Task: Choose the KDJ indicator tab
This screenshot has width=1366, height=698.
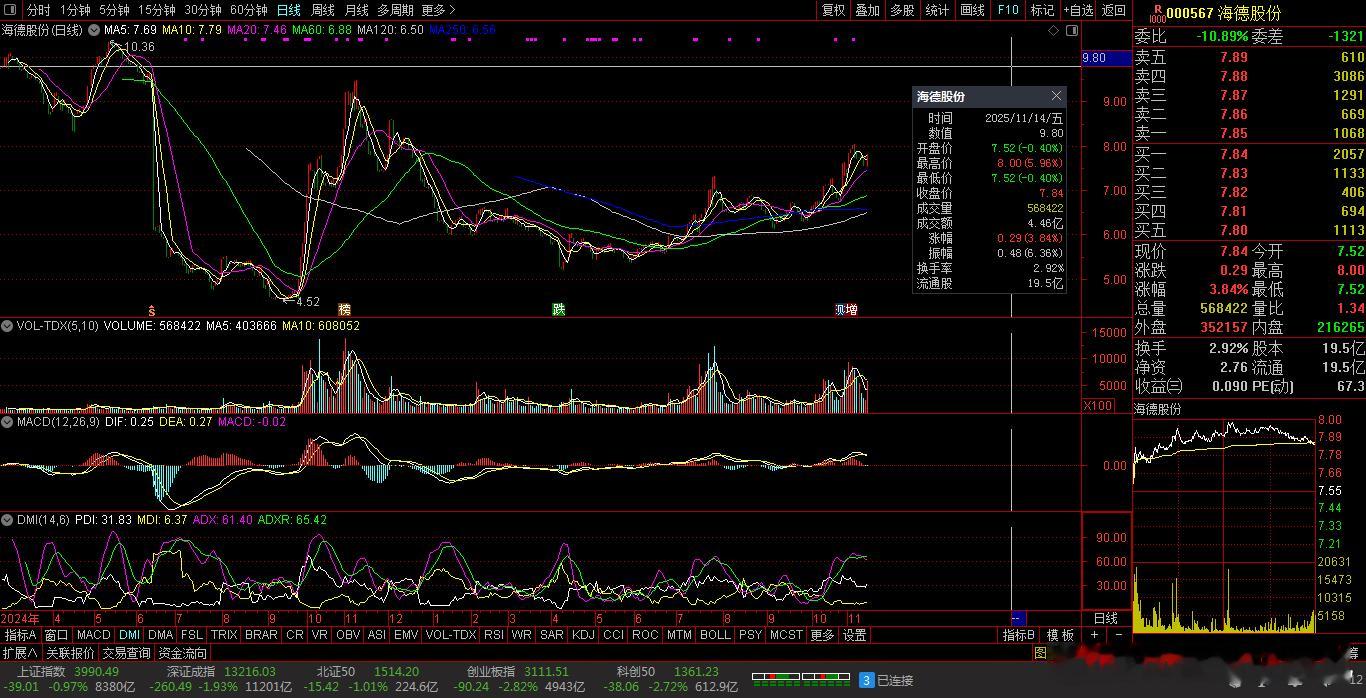Action: tap(583, 635)
